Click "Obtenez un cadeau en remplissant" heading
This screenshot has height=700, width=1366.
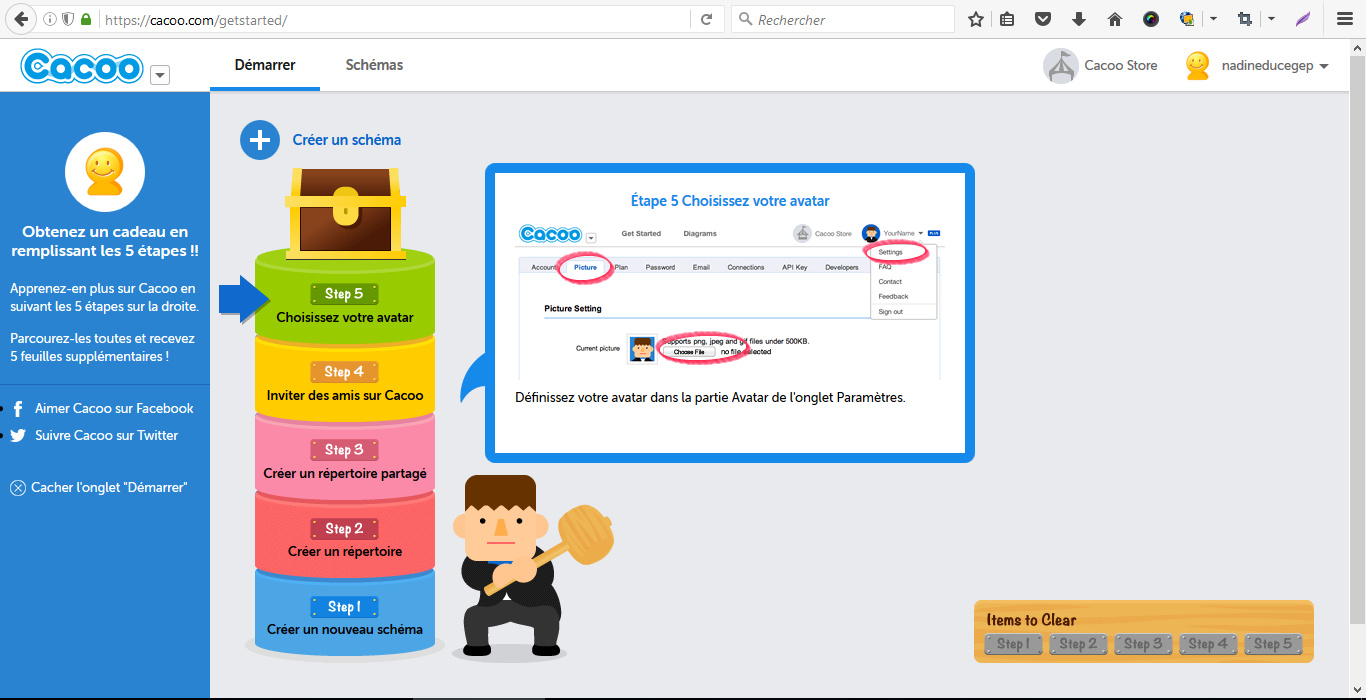(x=105, y=242)
